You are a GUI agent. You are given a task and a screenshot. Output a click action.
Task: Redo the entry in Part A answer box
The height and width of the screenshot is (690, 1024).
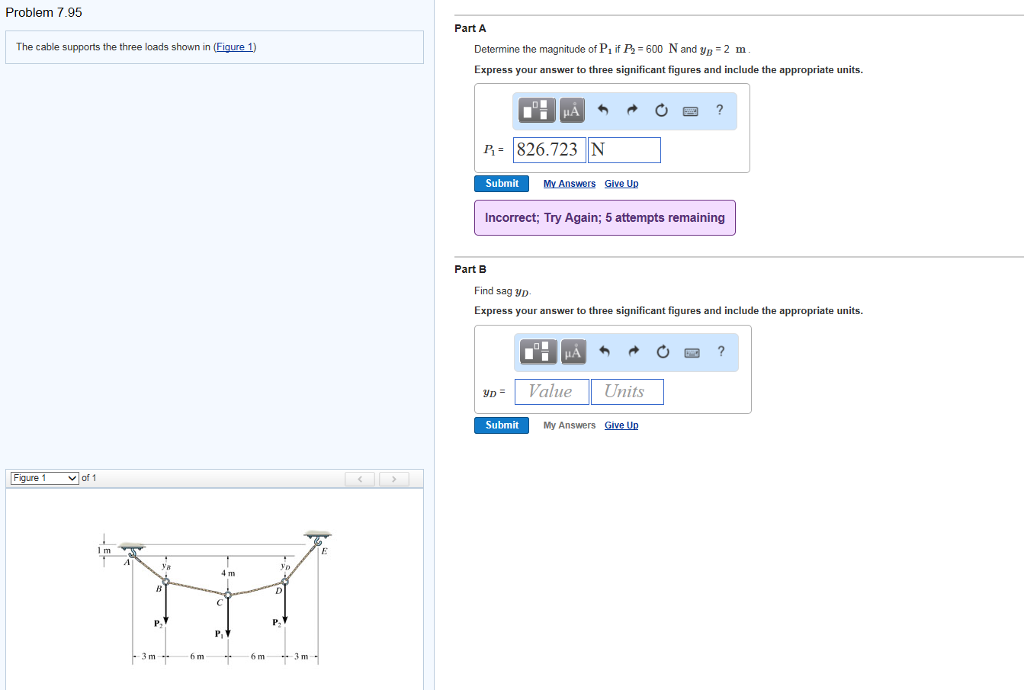(x=632, y=110)
